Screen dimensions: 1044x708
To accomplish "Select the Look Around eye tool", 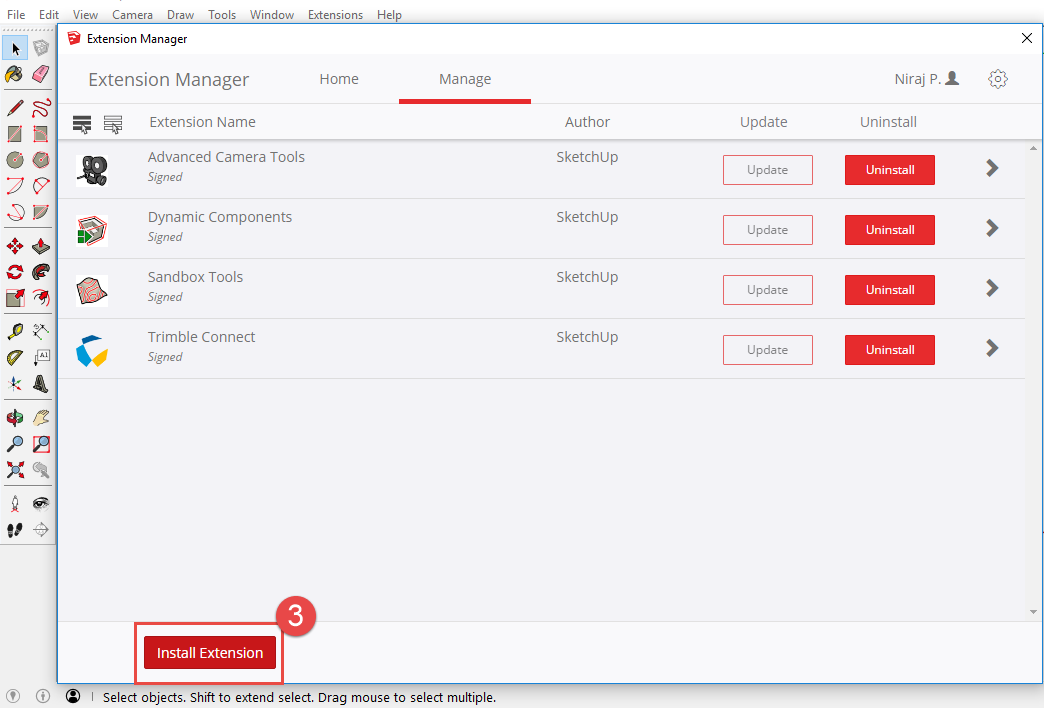I will [41, 504].
